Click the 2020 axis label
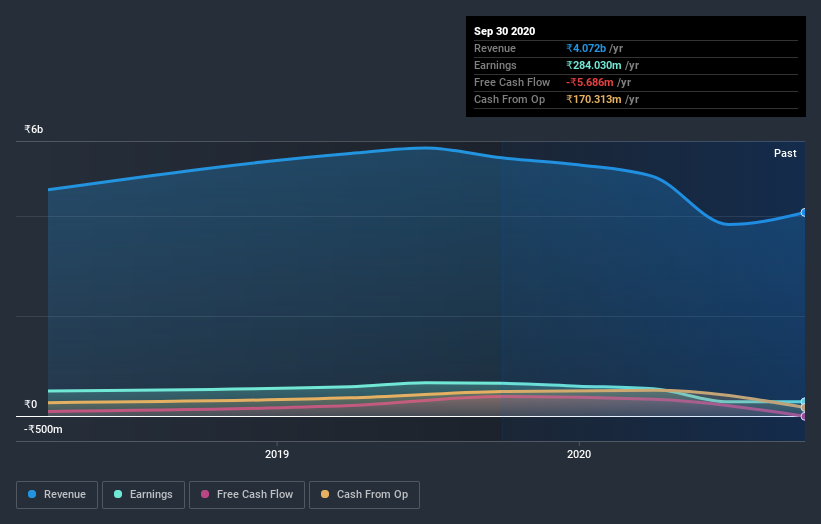The height and width of the screenshot is (524, 821). tap(579, 454)
